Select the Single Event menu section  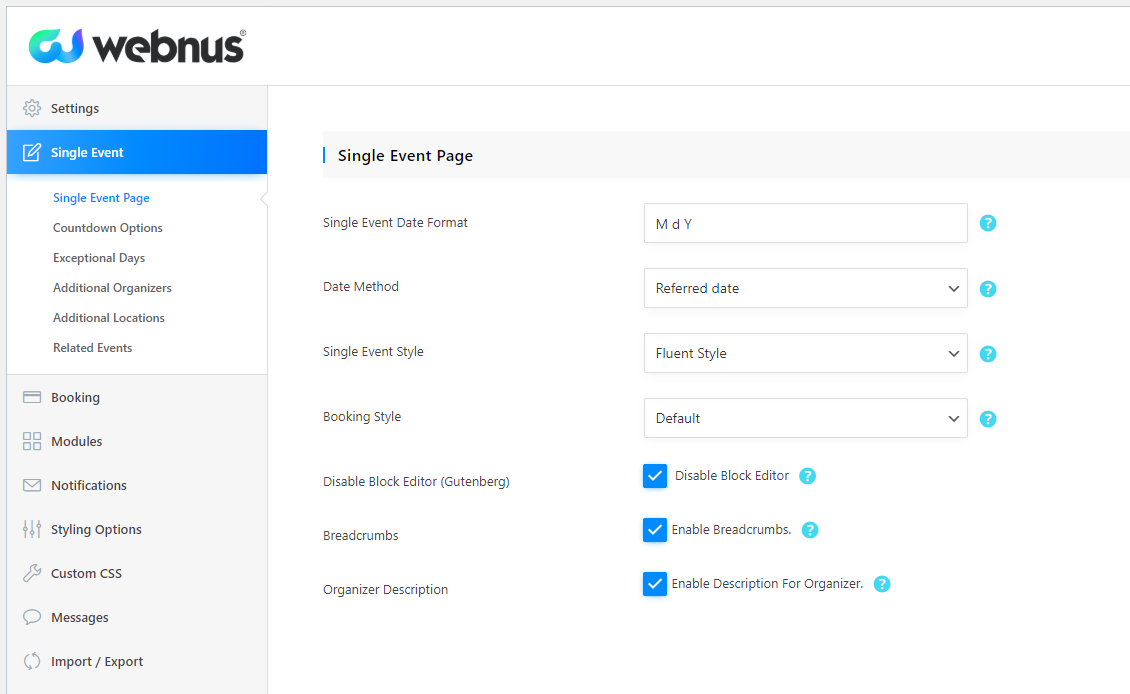[x=137, y=152]
